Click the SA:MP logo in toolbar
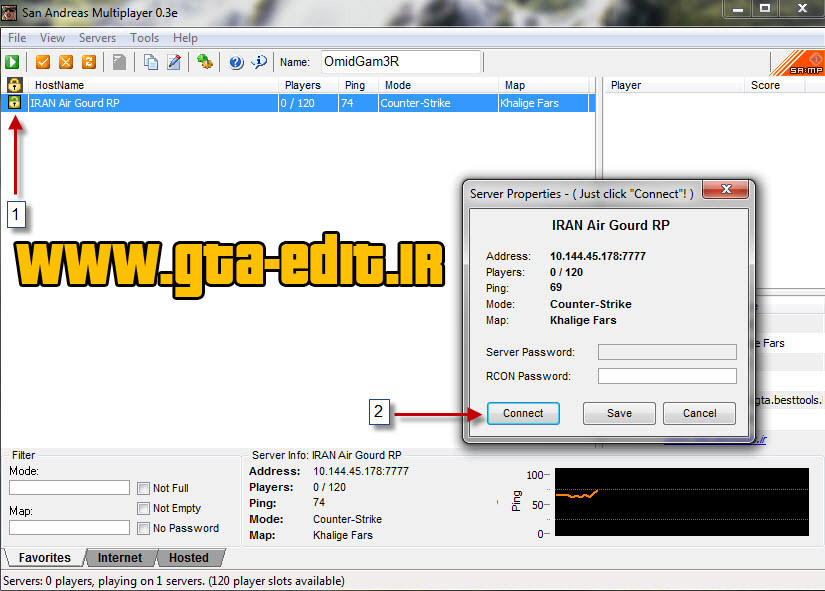 point(797,63)
